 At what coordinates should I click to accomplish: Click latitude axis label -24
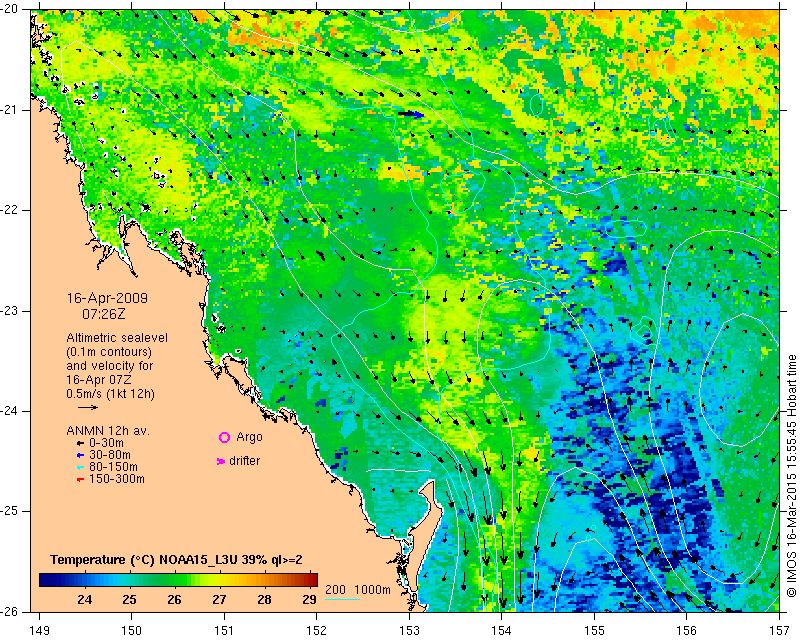coord(10,411)
